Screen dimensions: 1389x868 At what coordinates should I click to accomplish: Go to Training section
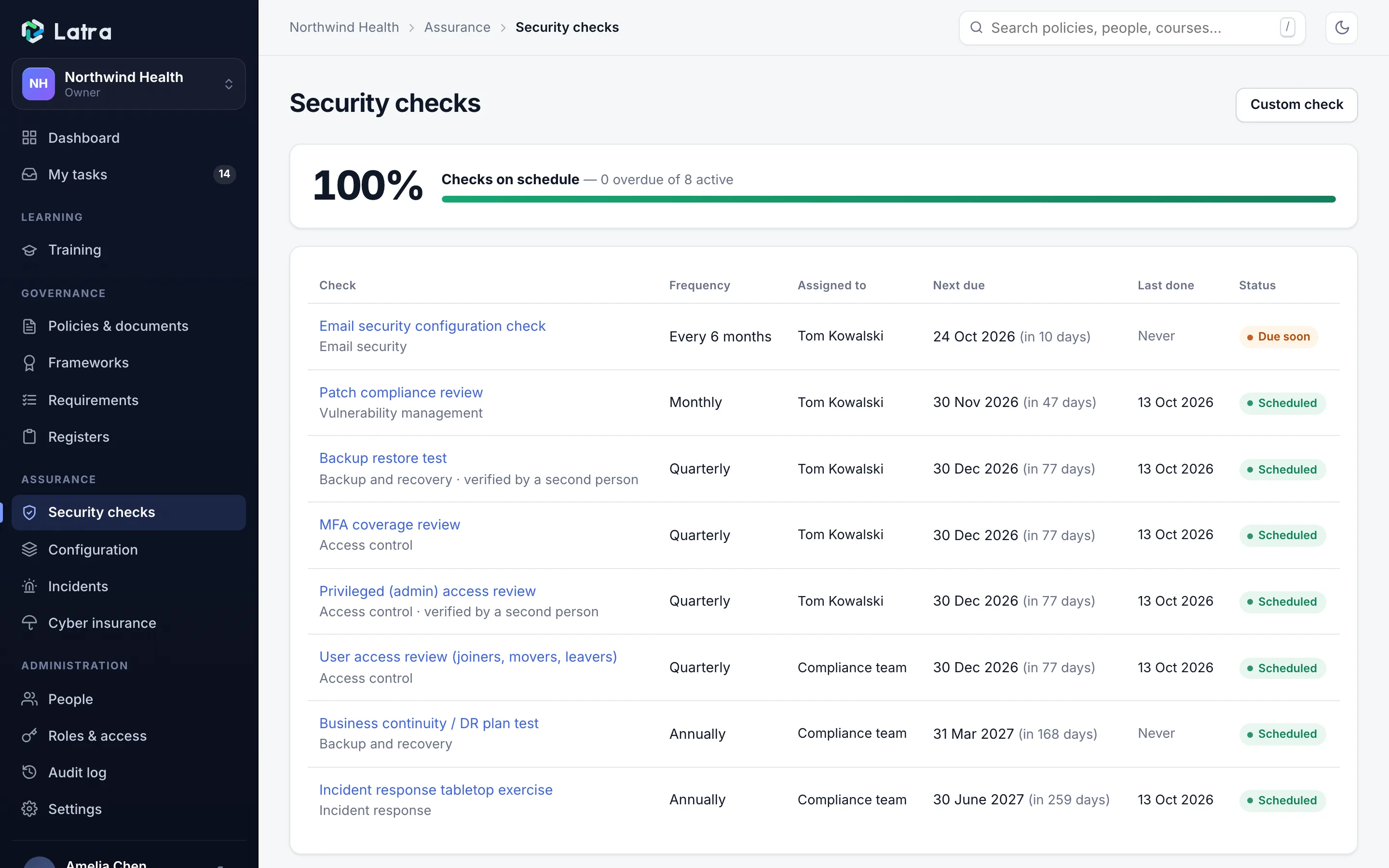pos(129,250)
